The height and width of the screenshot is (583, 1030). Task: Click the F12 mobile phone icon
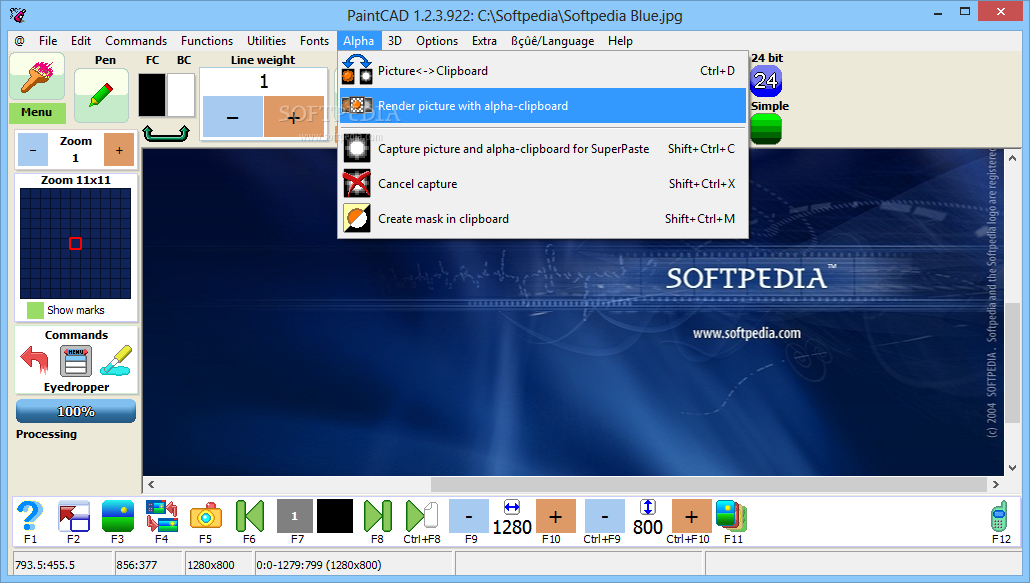coord(999,516)
